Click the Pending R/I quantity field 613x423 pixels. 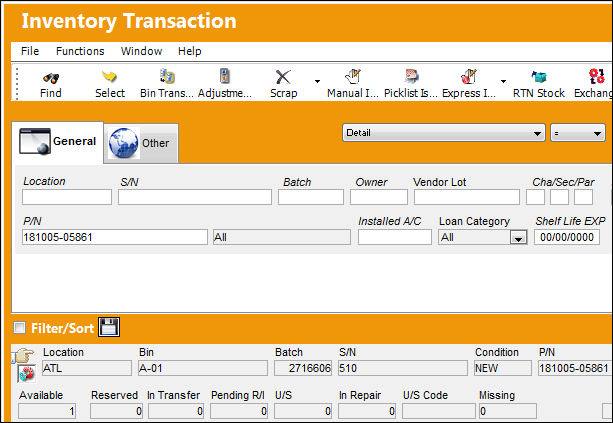coord(239,411)
